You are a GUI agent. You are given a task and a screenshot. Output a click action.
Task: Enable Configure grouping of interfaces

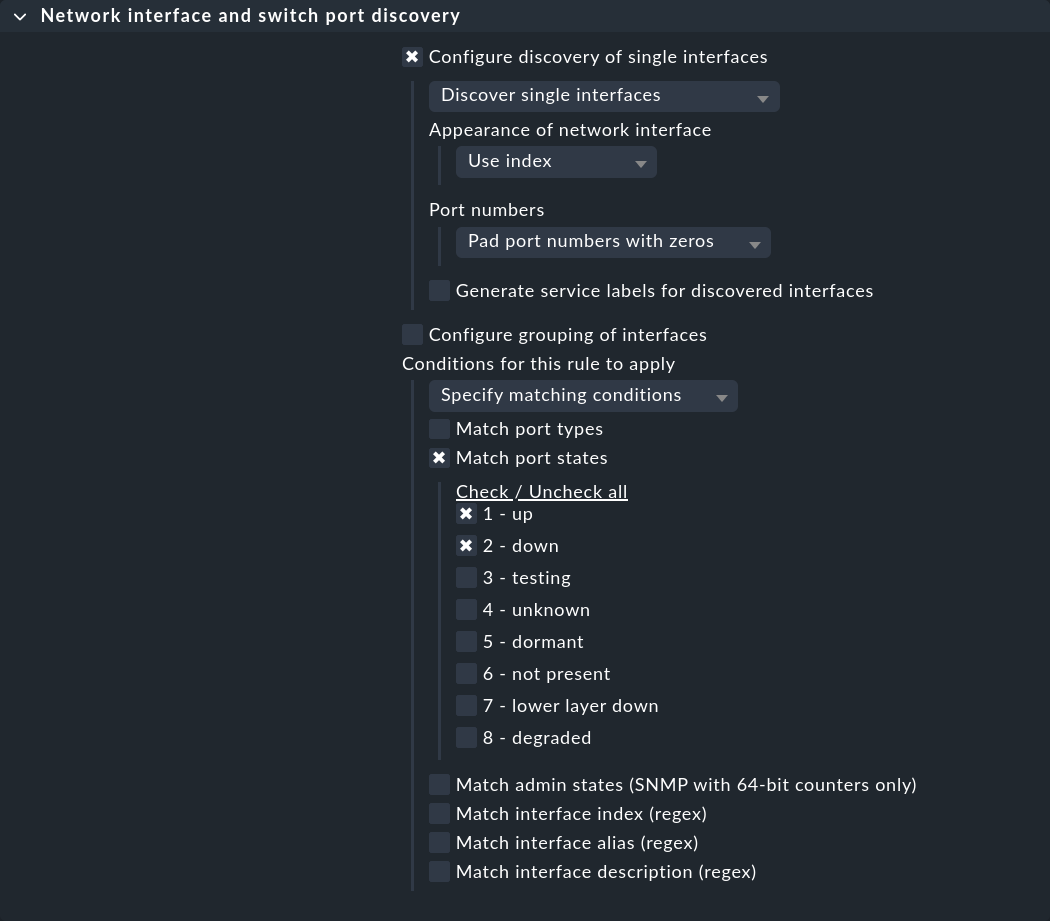click(412, 334)
